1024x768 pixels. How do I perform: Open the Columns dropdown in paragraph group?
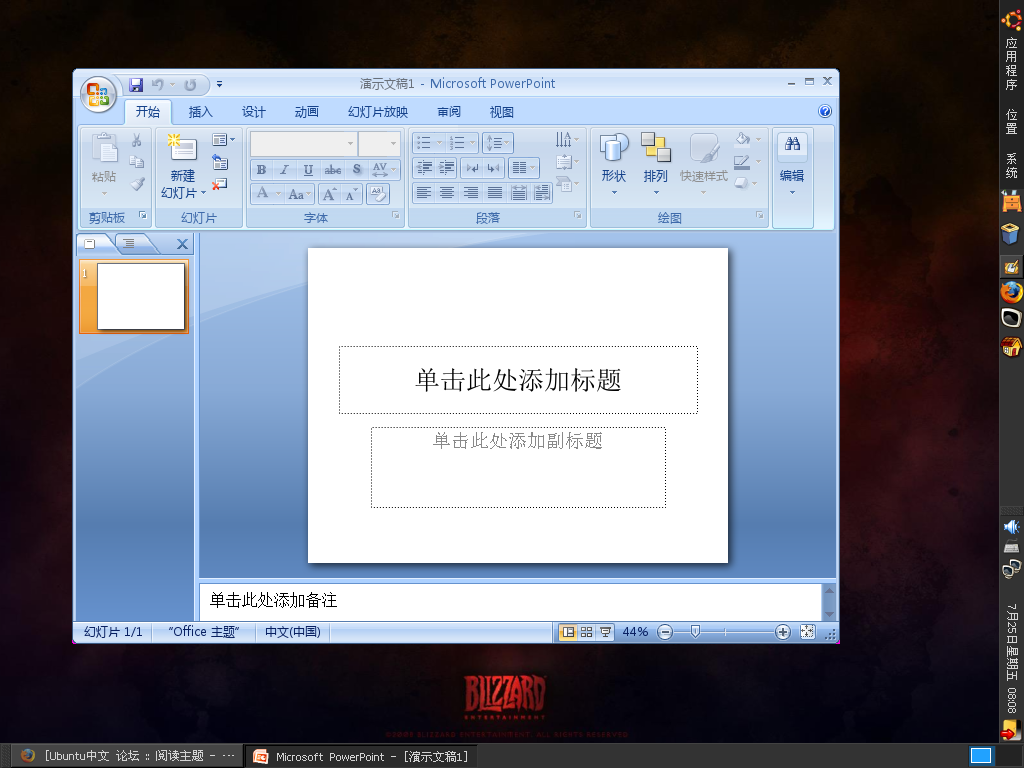pyautogui.click(x=524, y=168)
